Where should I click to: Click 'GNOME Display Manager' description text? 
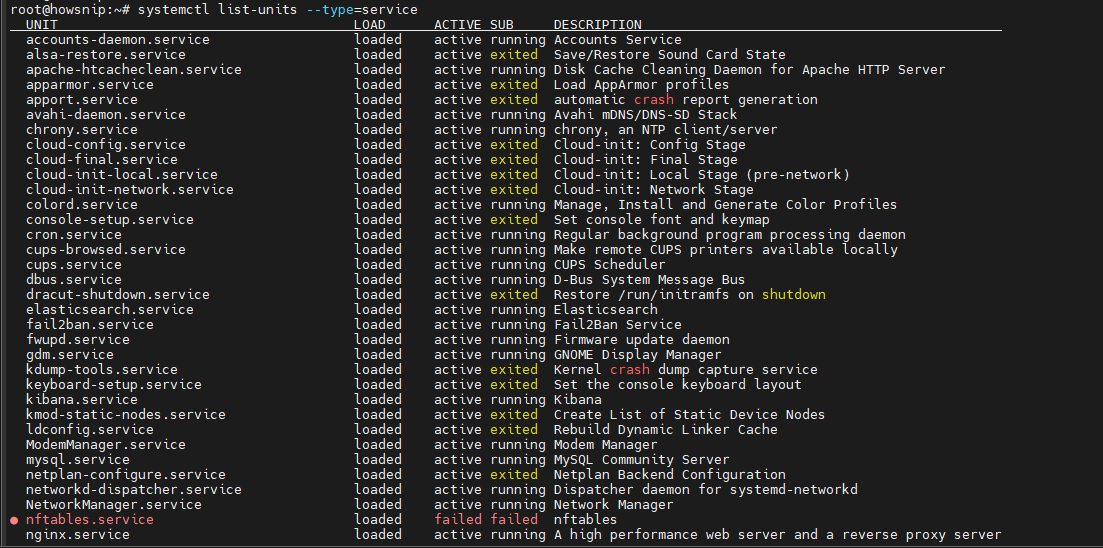[637, 355]
